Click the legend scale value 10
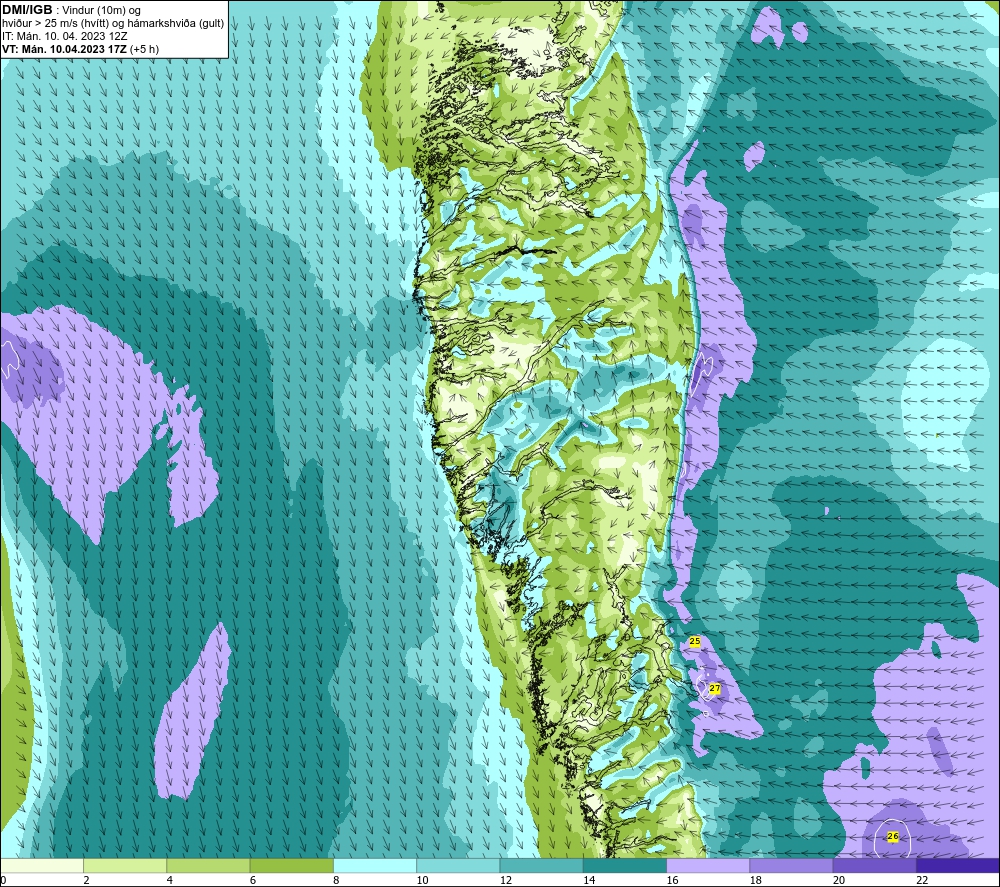This screenshot has height=887, width=1000. click(423, 880)
